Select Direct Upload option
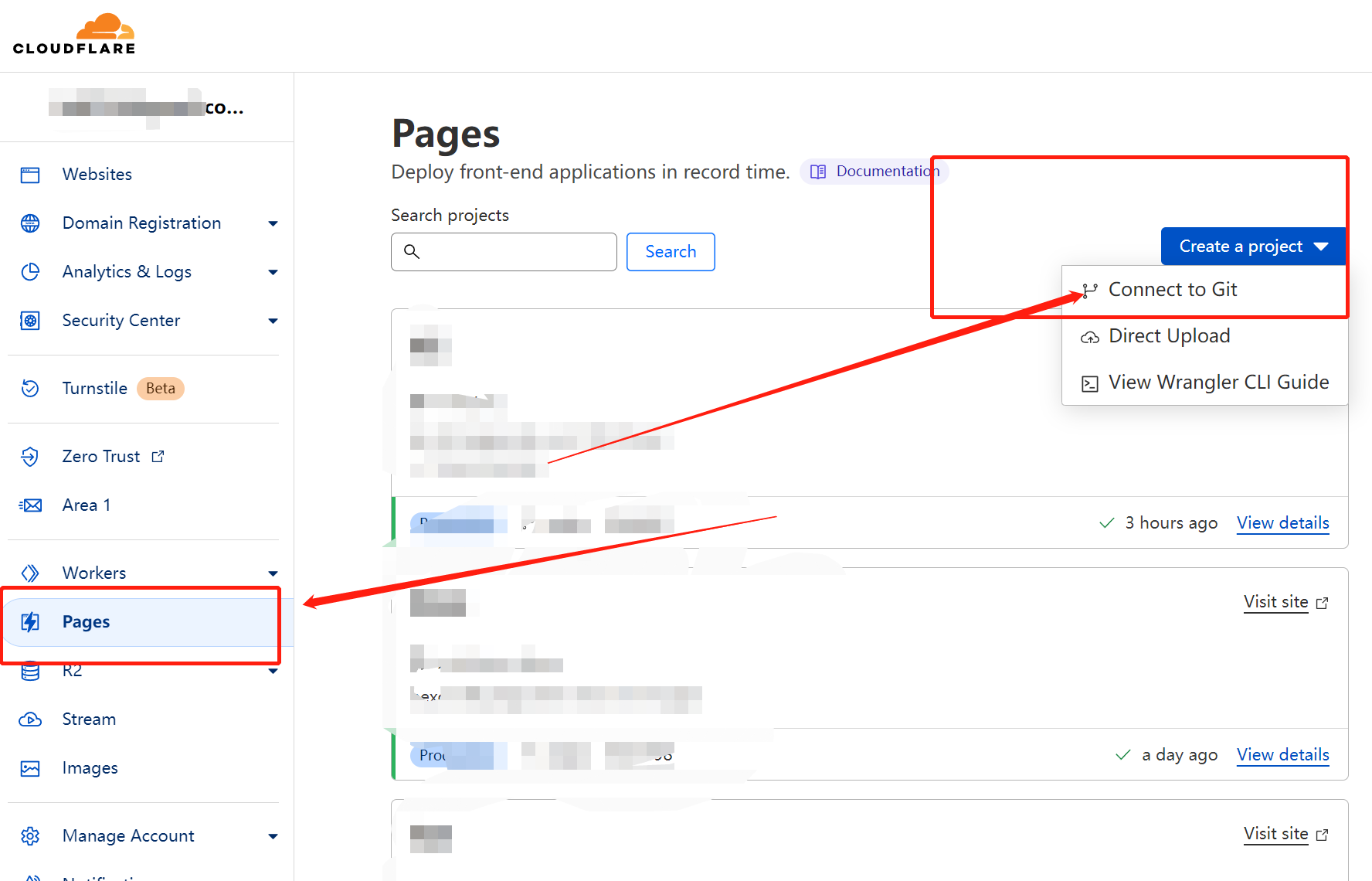 (x=1204, y=336)
